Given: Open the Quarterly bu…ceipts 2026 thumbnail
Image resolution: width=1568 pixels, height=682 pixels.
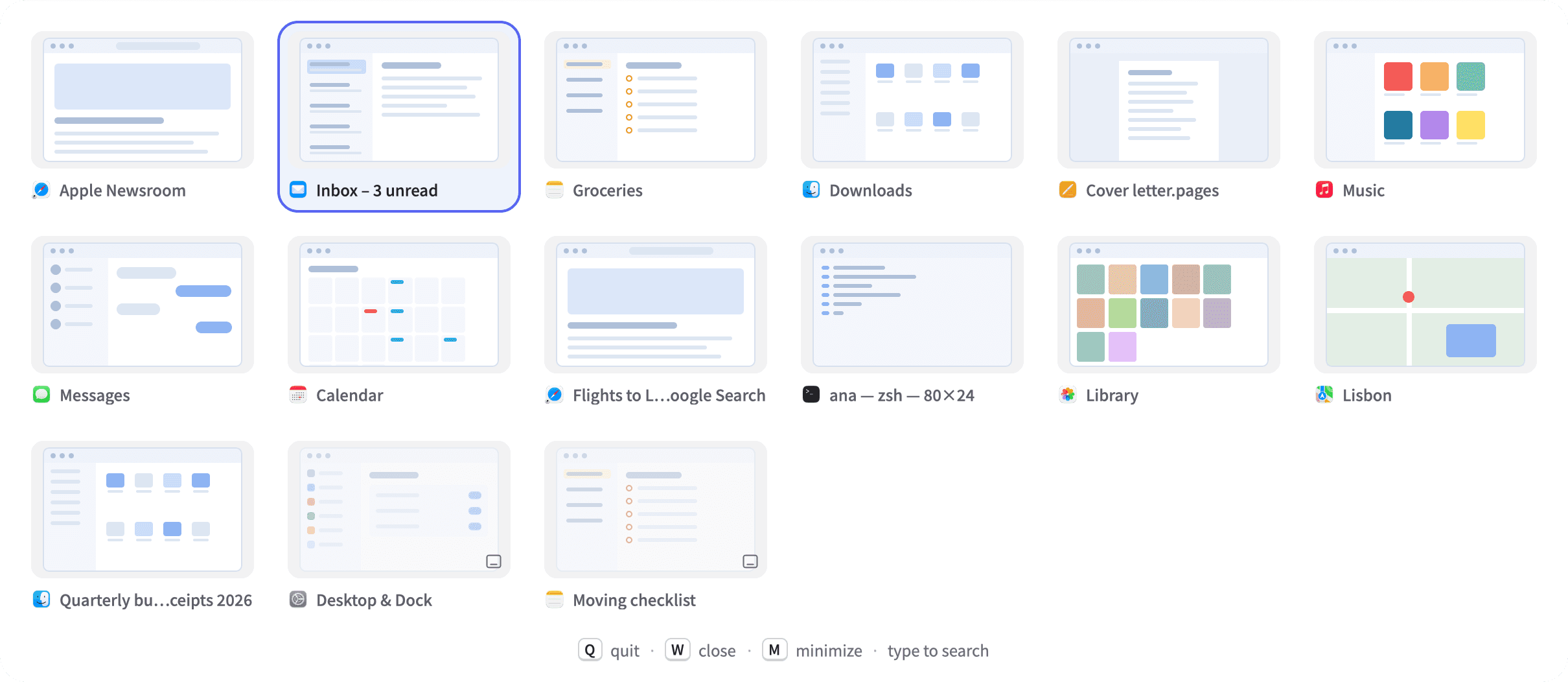Looking at the screenshot, I should tap(143, 510).
